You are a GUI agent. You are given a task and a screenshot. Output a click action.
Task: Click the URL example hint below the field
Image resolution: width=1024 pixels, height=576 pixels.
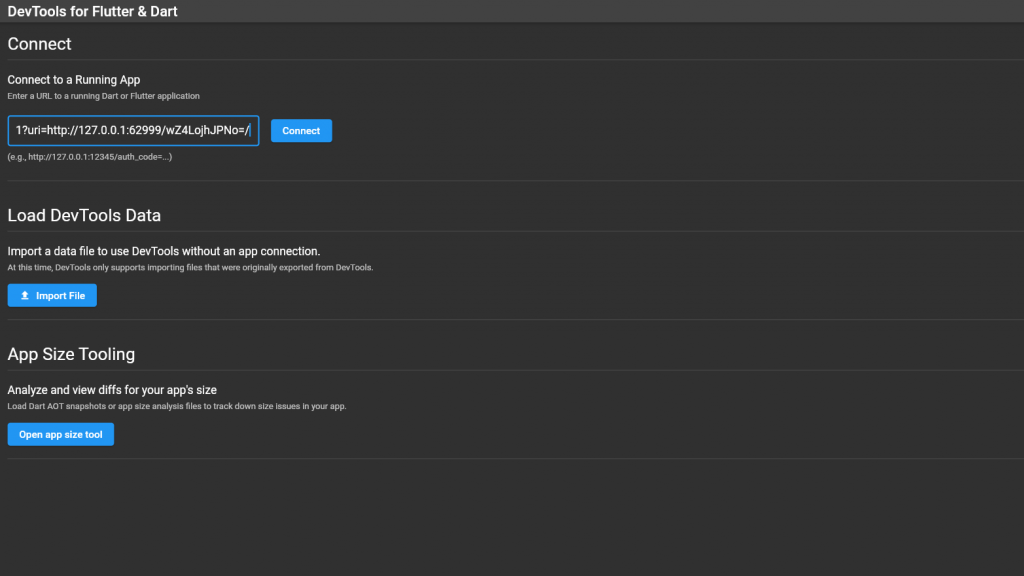click(89, 157)
